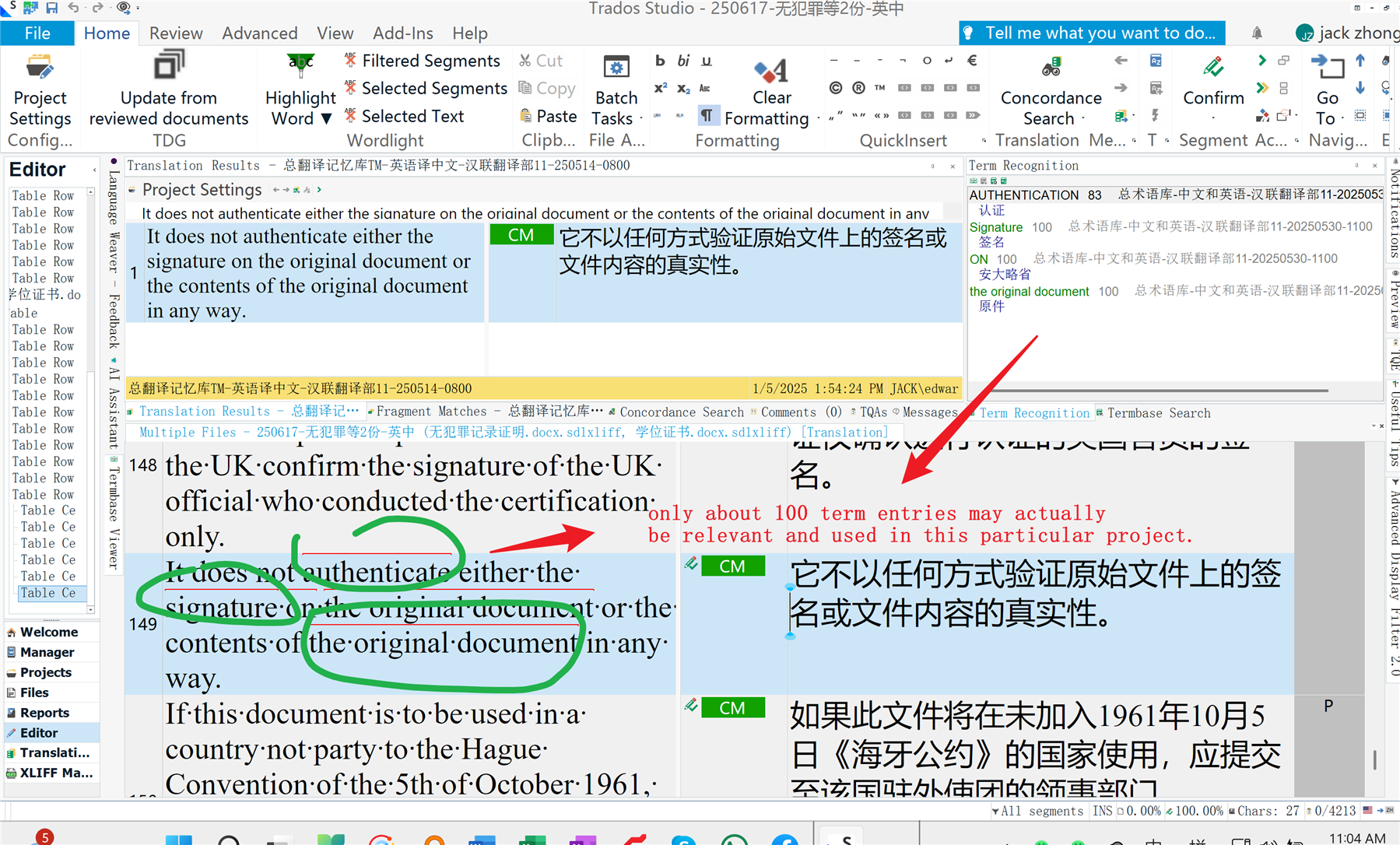Open Concordance Search dropdown arrow
The height and width of the screenshot is (845, 1400).
1083,119
